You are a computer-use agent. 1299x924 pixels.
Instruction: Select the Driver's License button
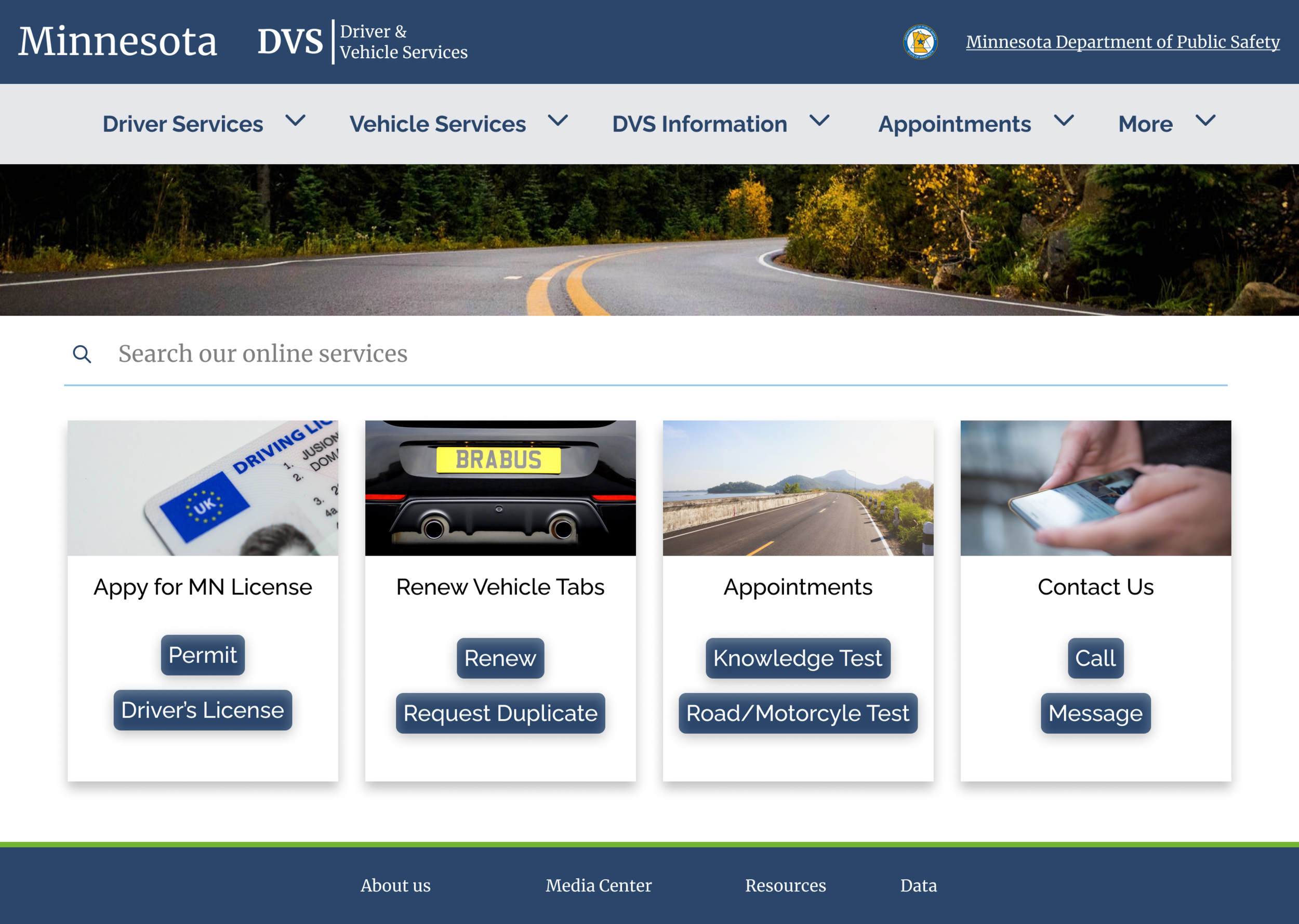(203, 710)
